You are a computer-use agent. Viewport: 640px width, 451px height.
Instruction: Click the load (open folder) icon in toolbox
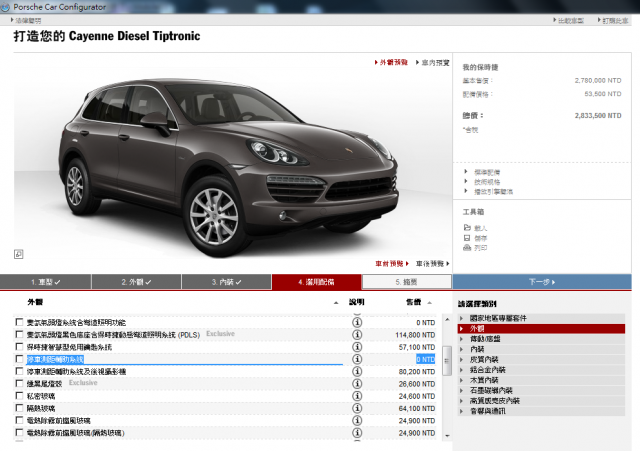[x=467, y=227]
